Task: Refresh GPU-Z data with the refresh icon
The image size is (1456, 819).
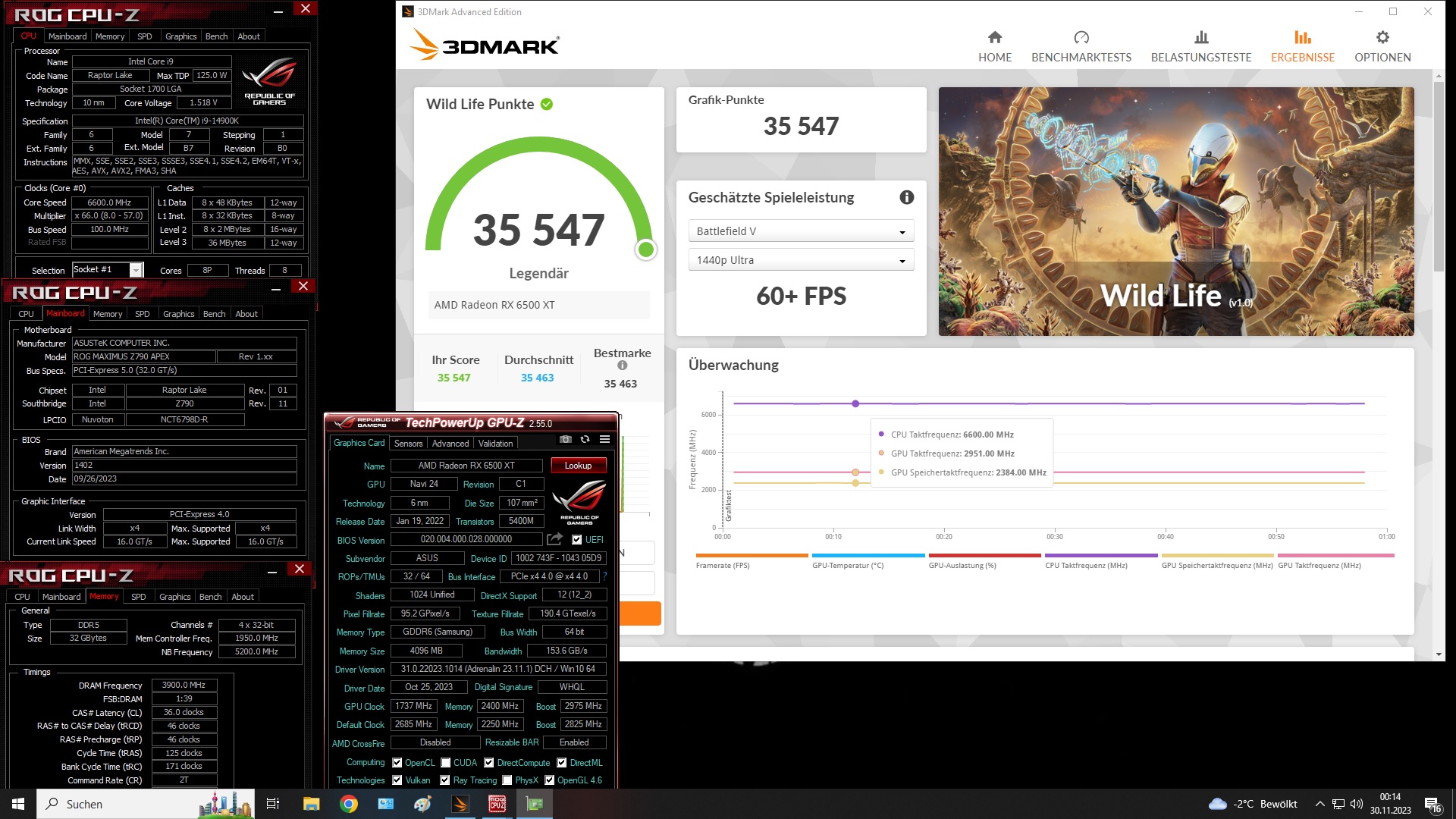Action: click(x=585, y=439)
